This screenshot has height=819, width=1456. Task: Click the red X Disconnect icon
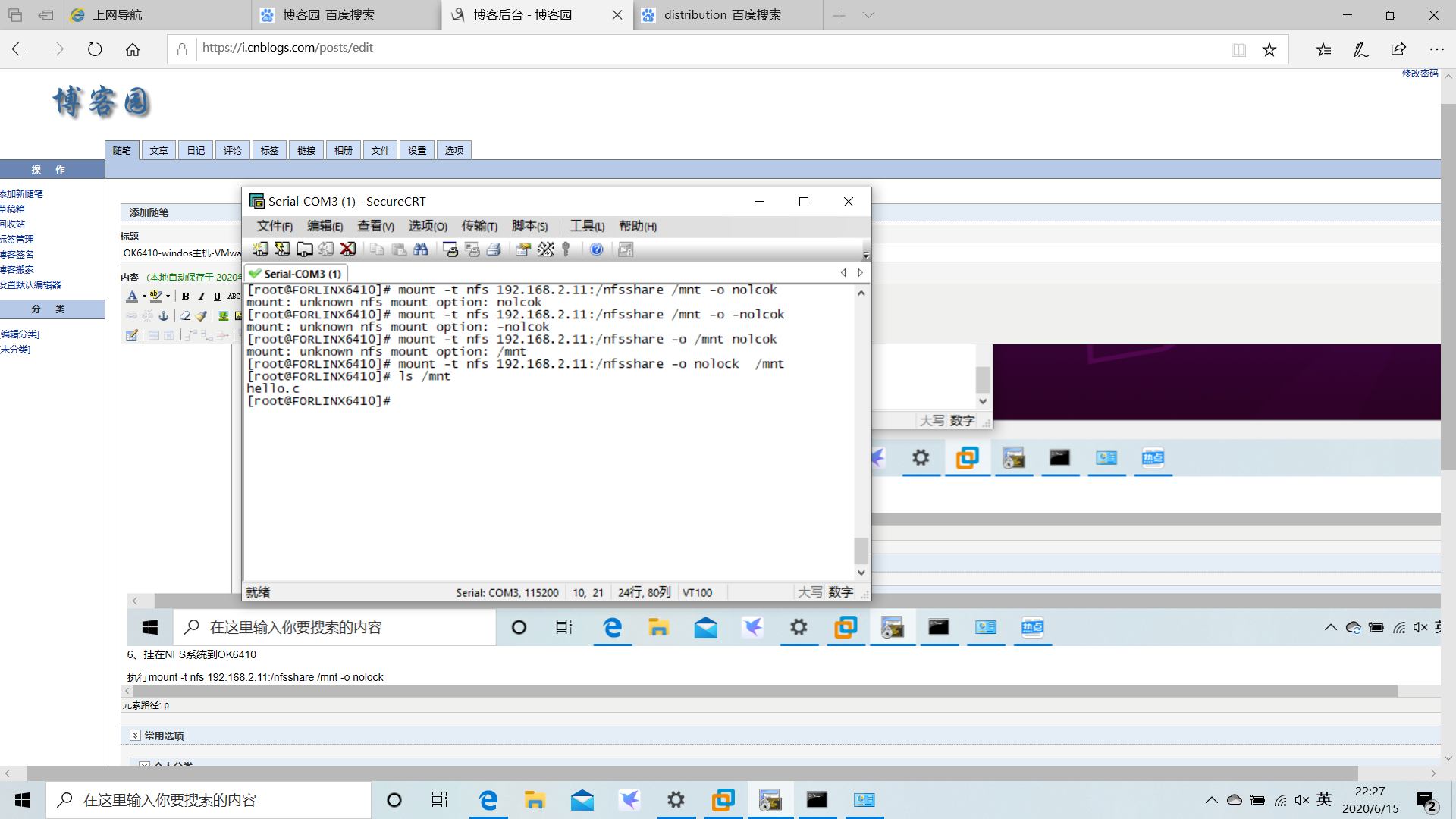pyautogui.click(x=348, y=249)
